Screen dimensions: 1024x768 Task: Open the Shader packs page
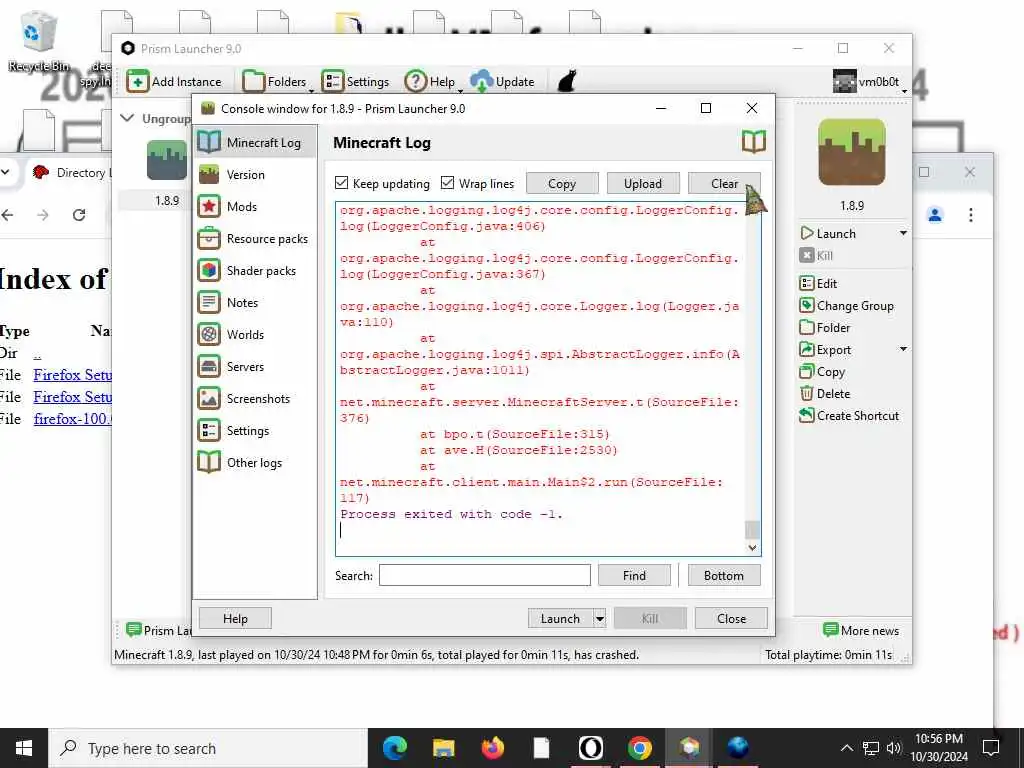click(x=255, y=270)
